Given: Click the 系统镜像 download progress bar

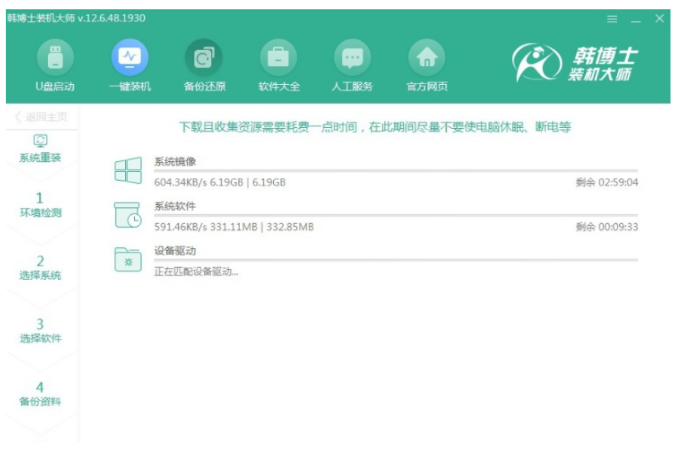Looking at the screenshot, I should click(x=395, y=171).
